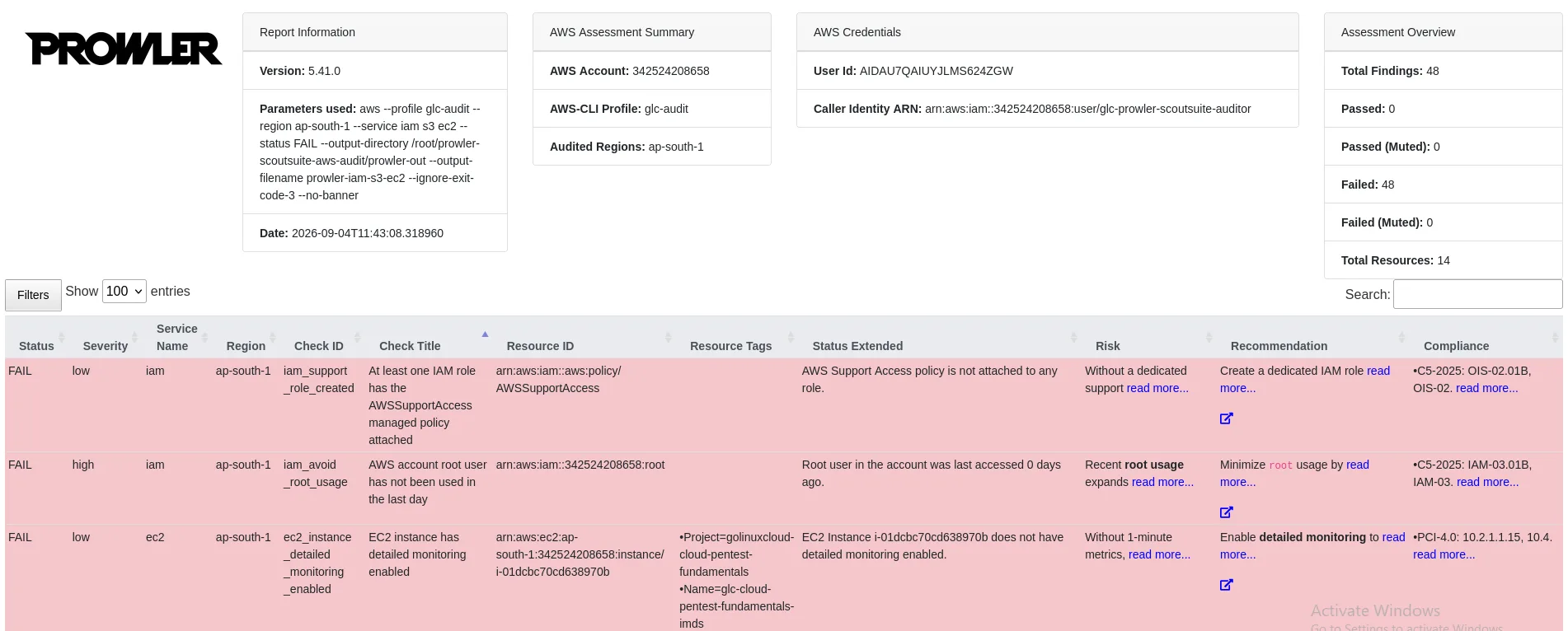Expand Risk read more in EC2 monitoring row
Viewport: 1568px width, 631px height.
coord(1159,554)
